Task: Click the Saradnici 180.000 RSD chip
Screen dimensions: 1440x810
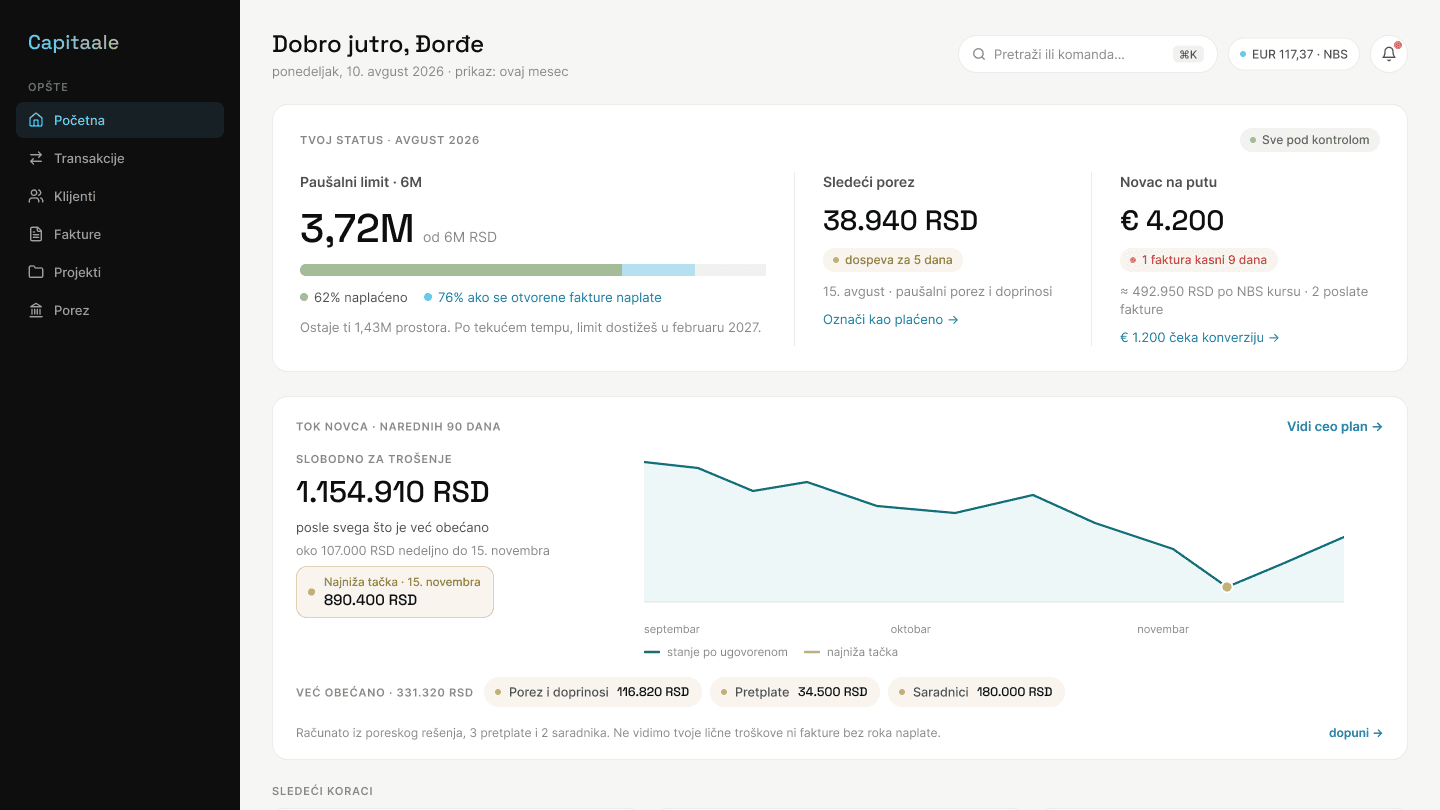Action: tap(976, 692)
